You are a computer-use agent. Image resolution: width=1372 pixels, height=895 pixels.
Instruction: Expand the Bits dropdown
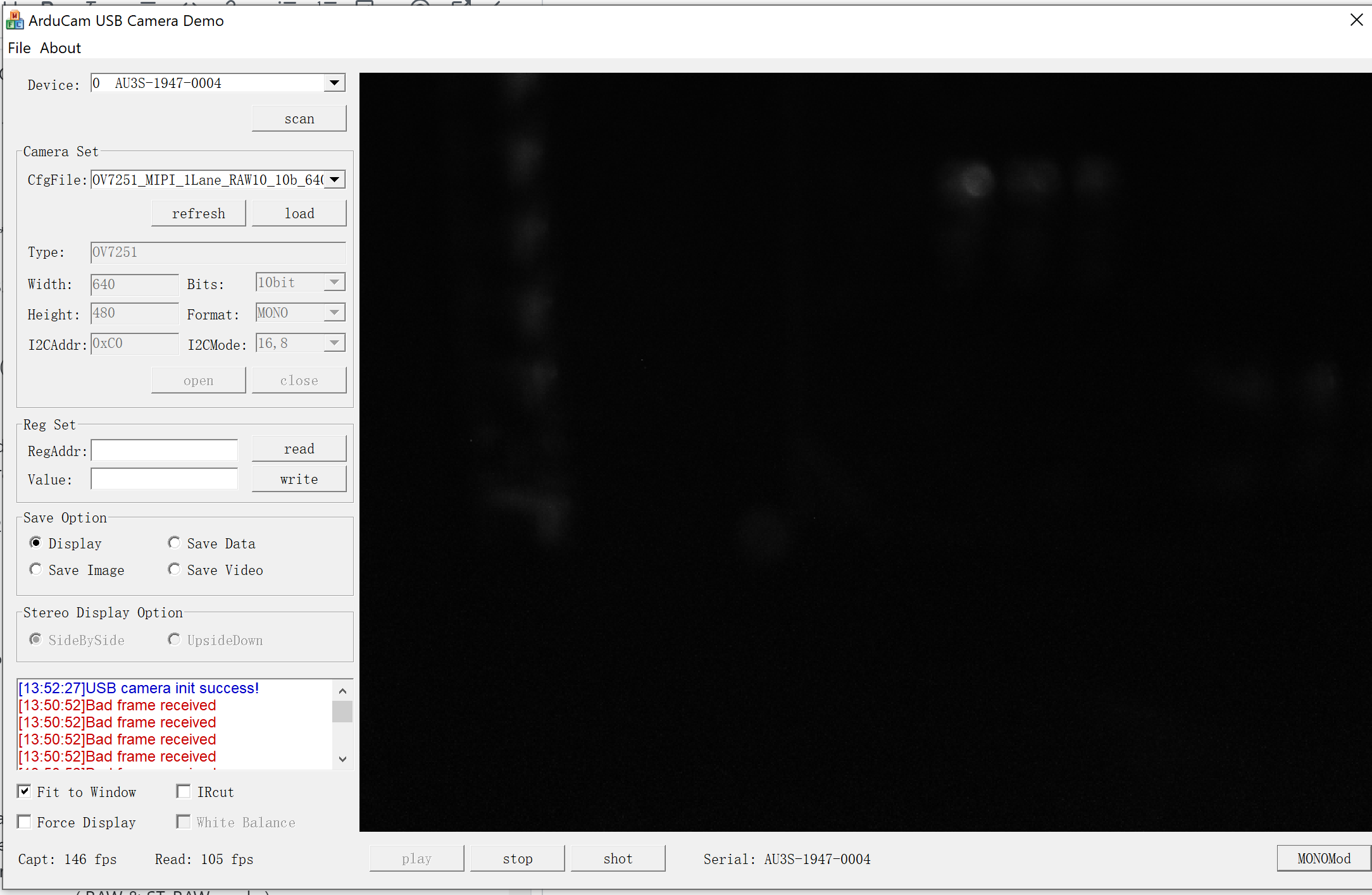tap(335, 281)
